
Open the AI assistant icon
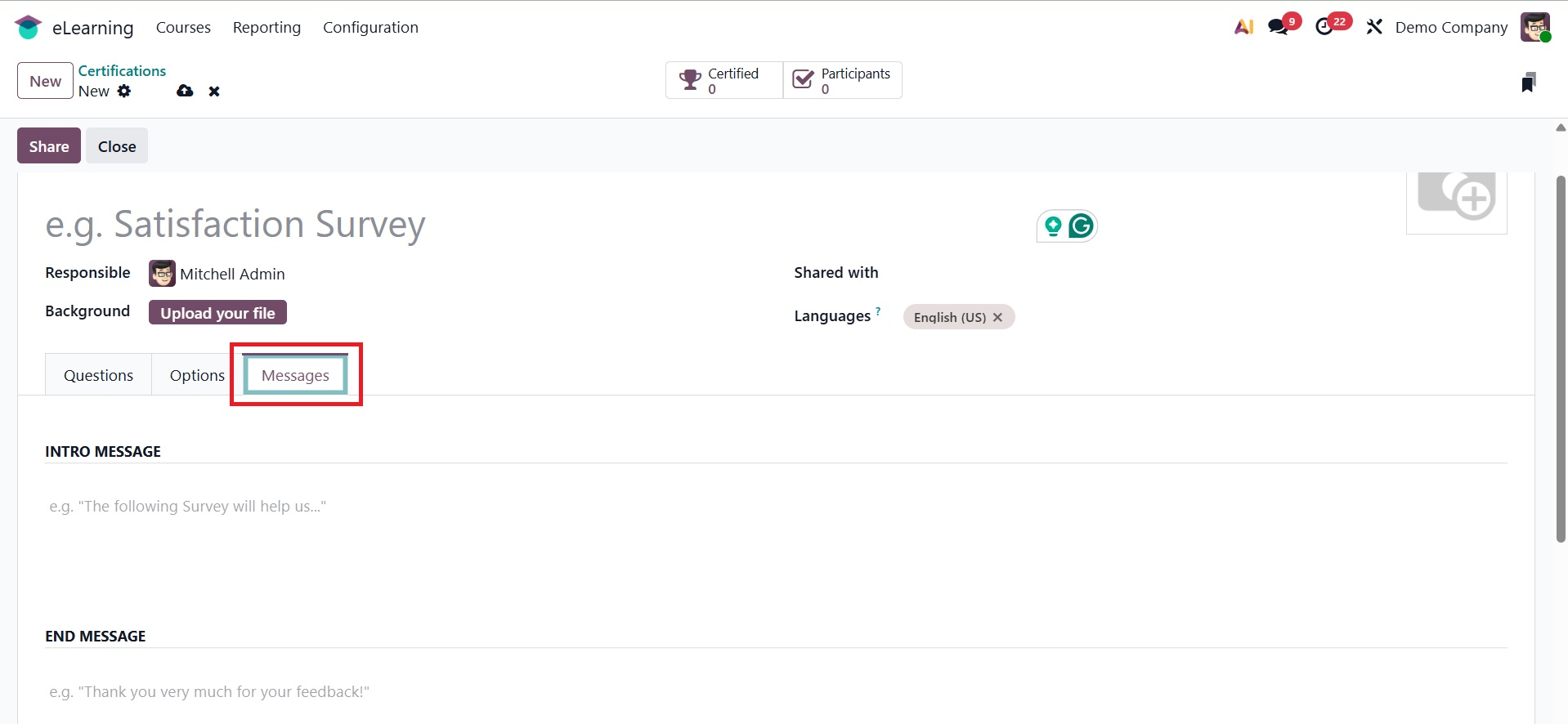(x=1243, y=27)
